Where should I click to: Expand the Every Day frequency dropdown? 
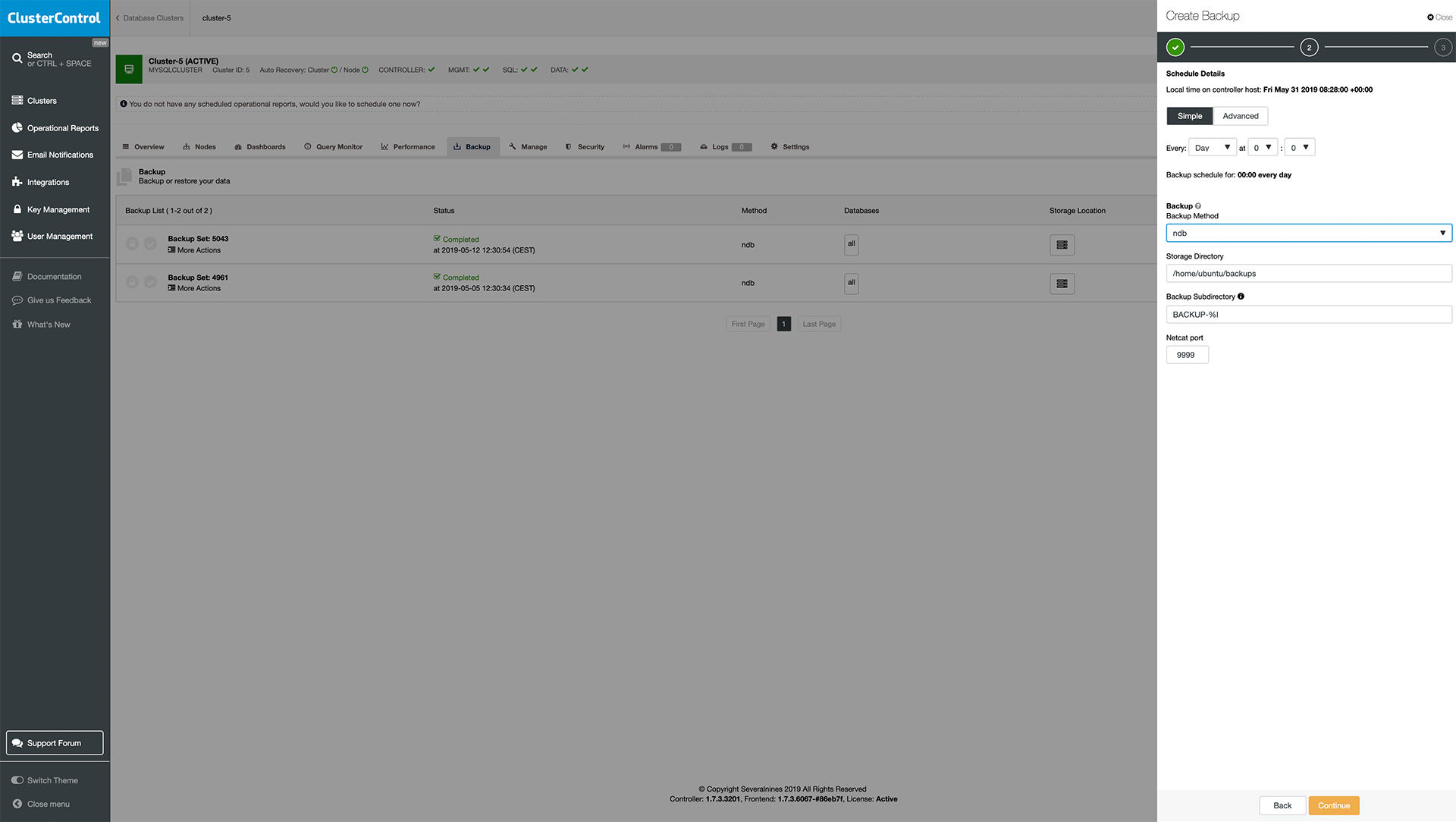pos(1212,148)
